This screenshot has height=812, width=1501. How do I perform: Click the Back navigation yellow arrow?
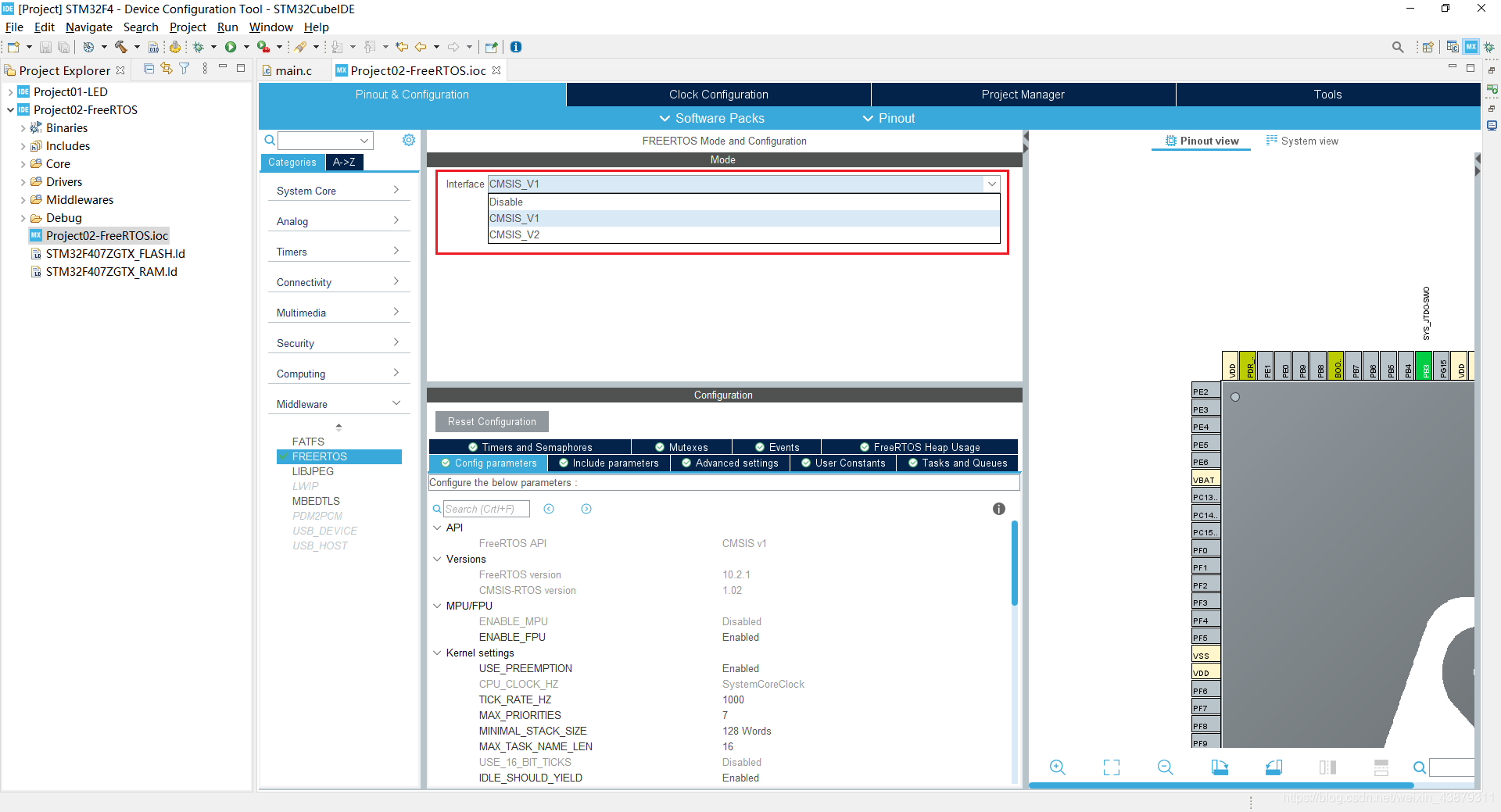point(421,47)
